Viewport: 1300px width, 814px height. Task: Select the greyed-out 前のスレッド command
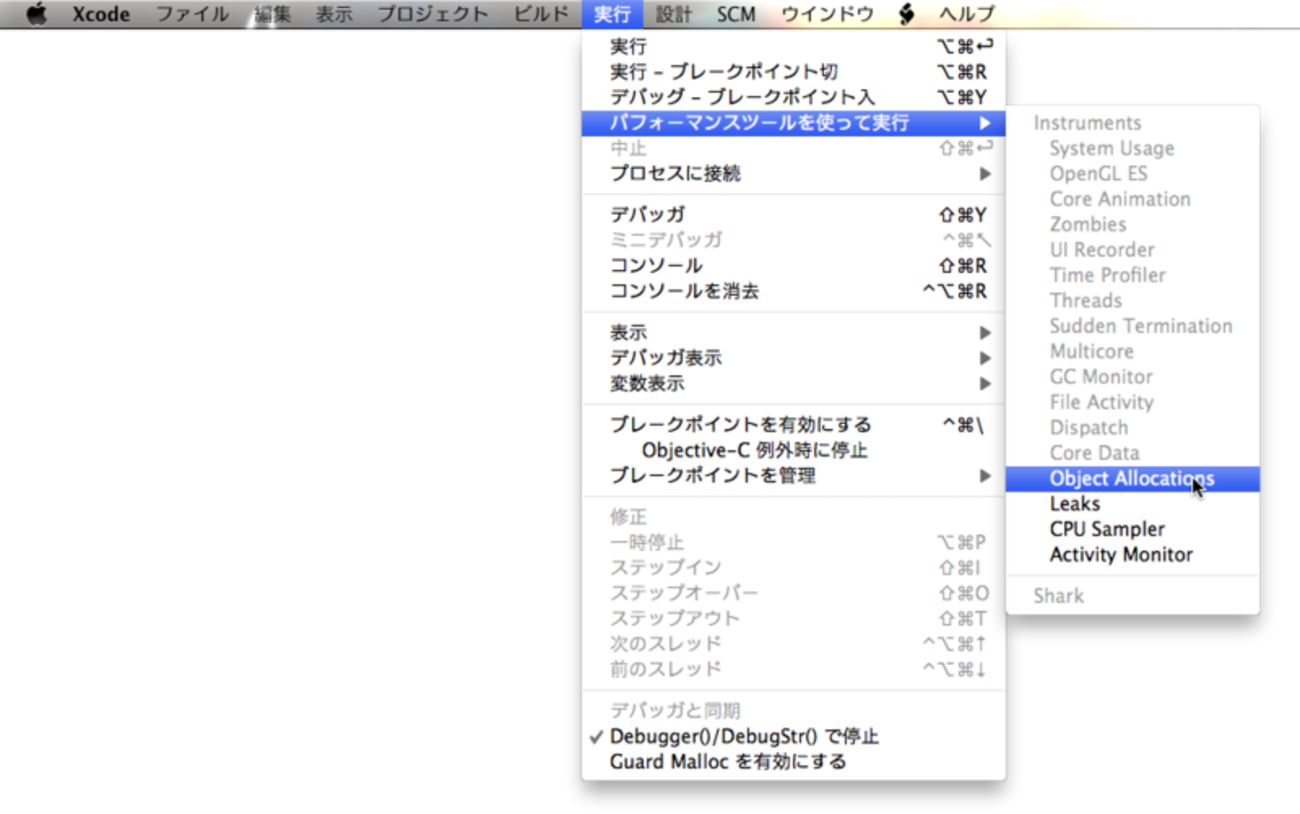tap(794, 669)
